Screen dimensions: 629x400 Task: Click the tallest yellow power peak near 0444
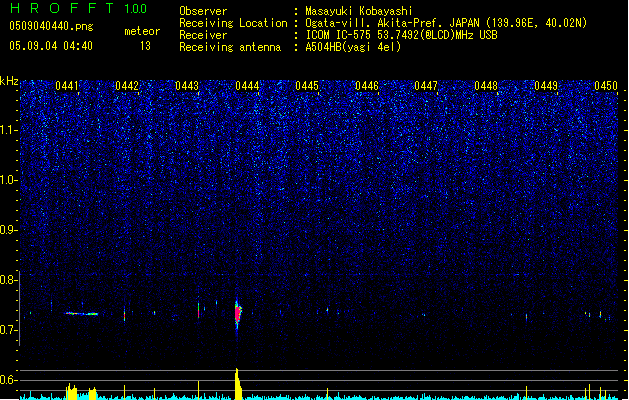(x=237, y=384)
